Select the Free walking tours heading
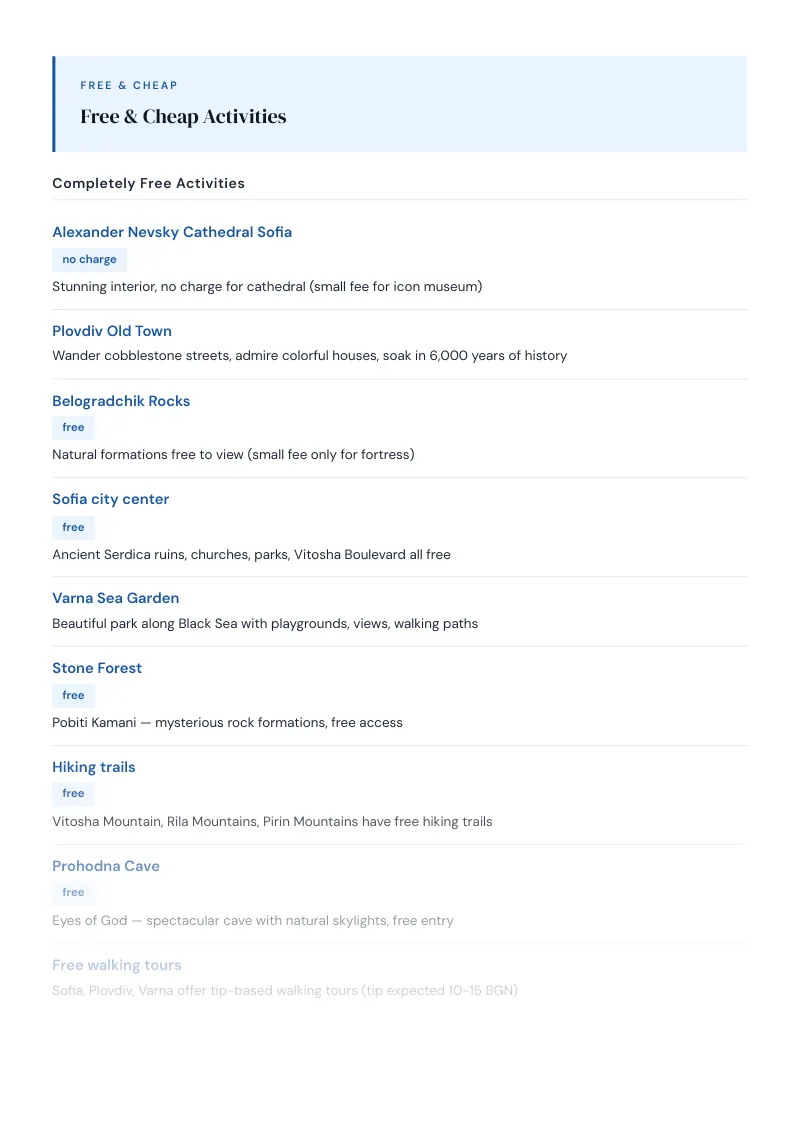 click(x=116, y=965)
